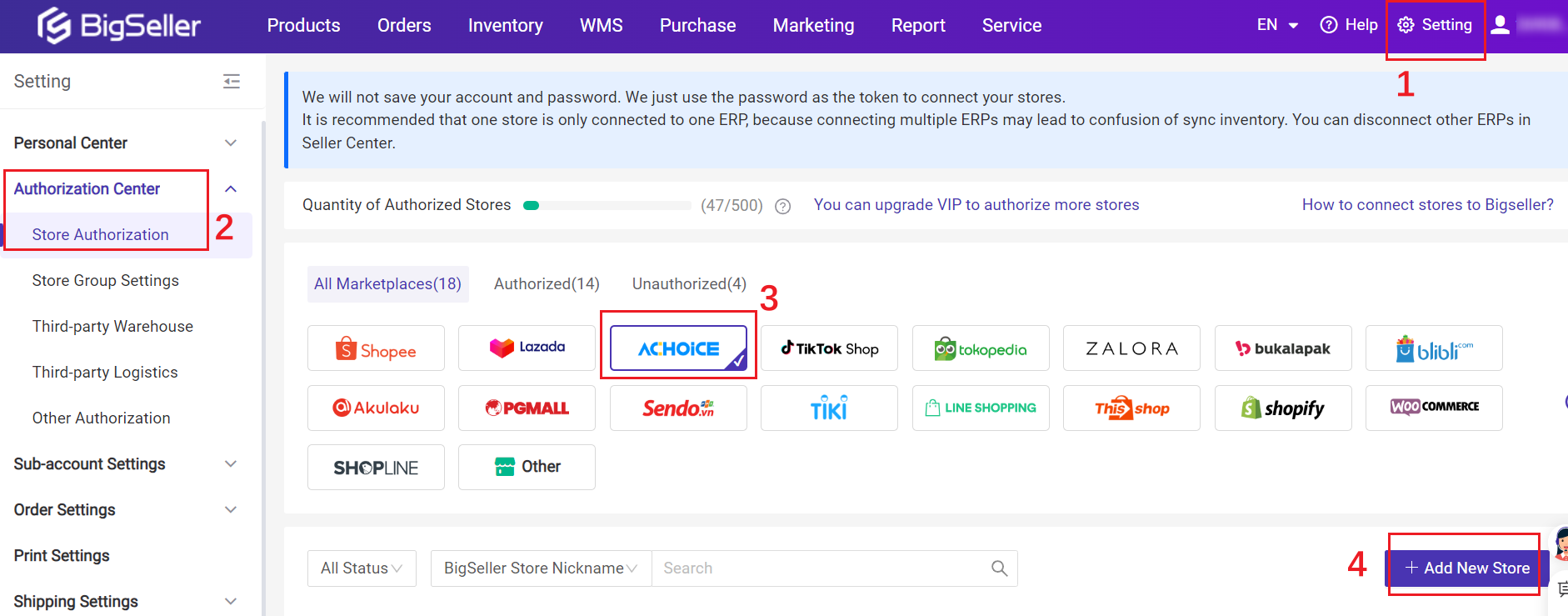The image size is (1568, 616).
Task: Open the All Status dropdown
Action: pyautogui.click(x=362, y=568)
